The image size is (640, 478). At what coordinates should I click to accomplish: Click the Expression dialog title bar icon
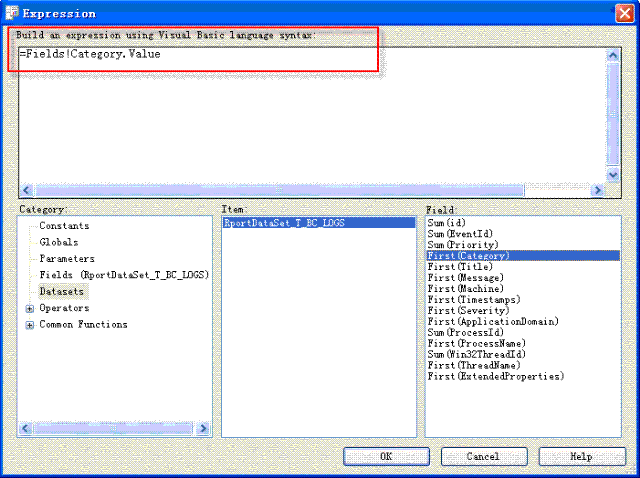pos(12,13)
